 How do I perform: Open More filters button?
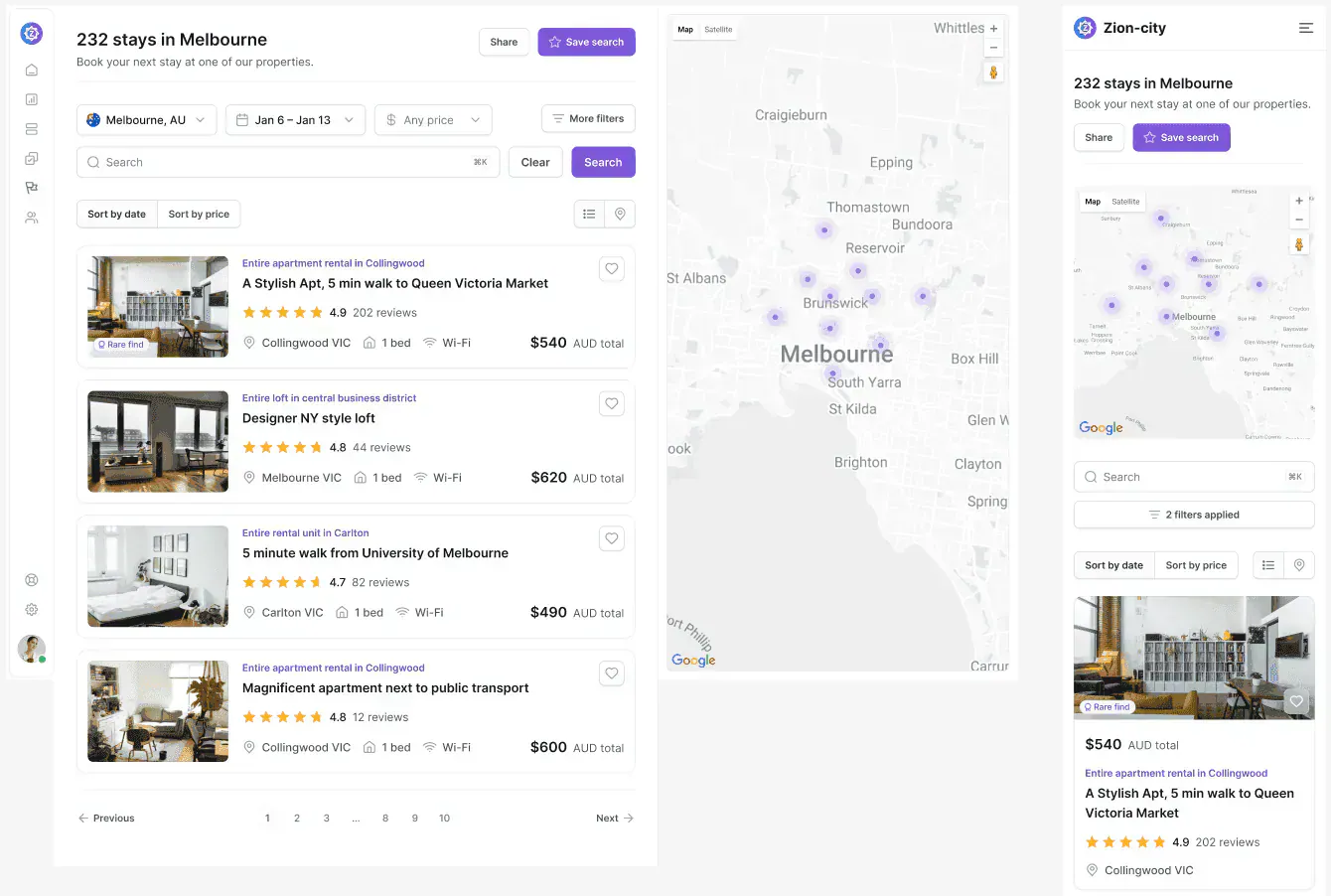[x=588, y=118]
